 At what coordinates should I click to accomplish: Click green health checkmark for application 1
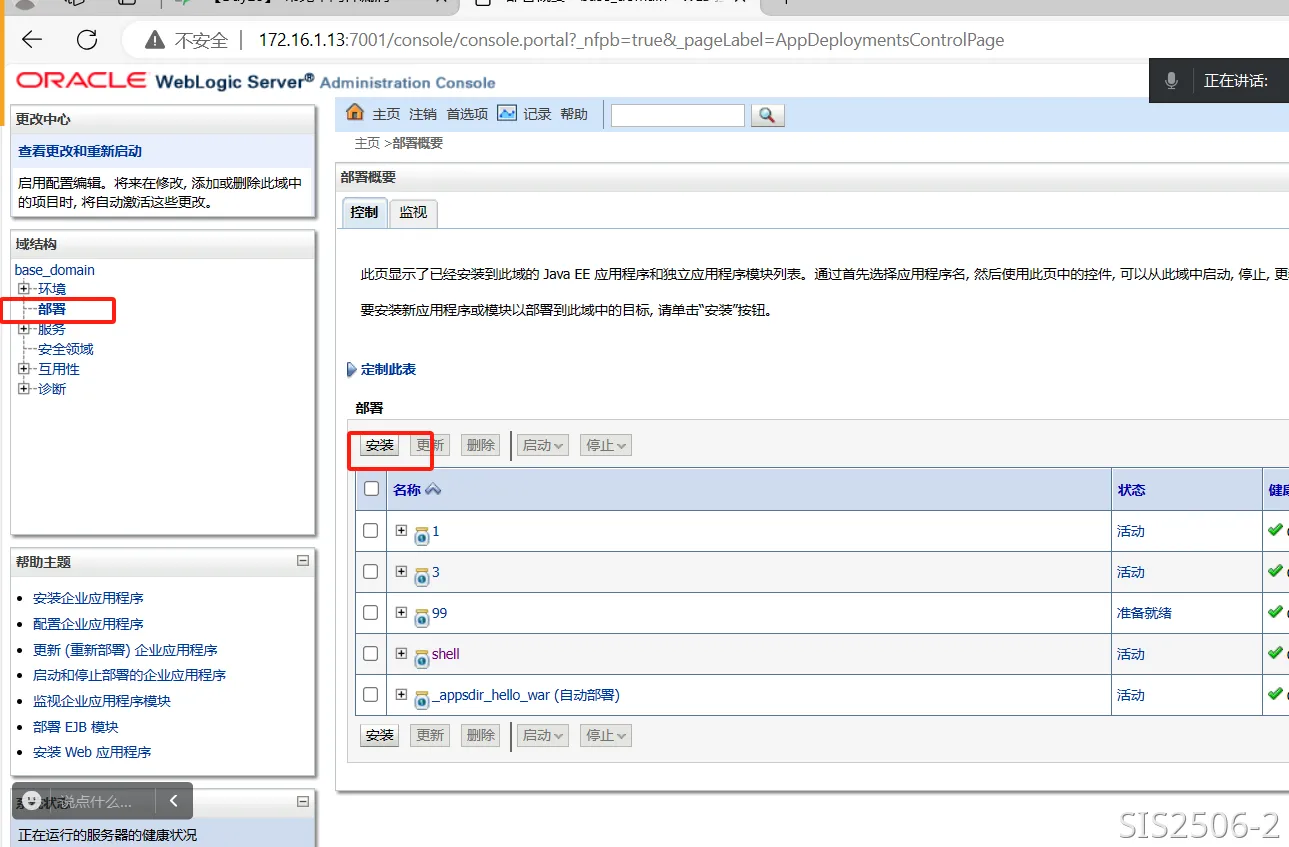tap(1275, 530)
